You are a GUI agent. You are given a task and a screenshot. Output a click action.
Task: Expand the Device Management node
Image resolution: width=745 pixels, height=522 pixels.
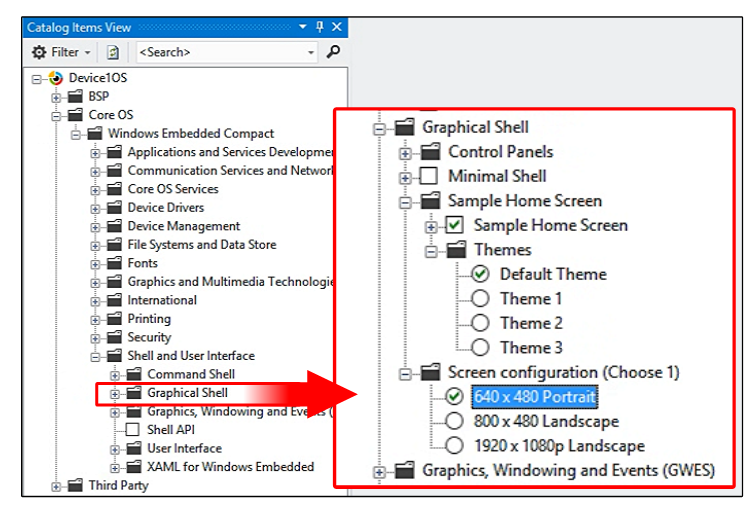(95, 227)
